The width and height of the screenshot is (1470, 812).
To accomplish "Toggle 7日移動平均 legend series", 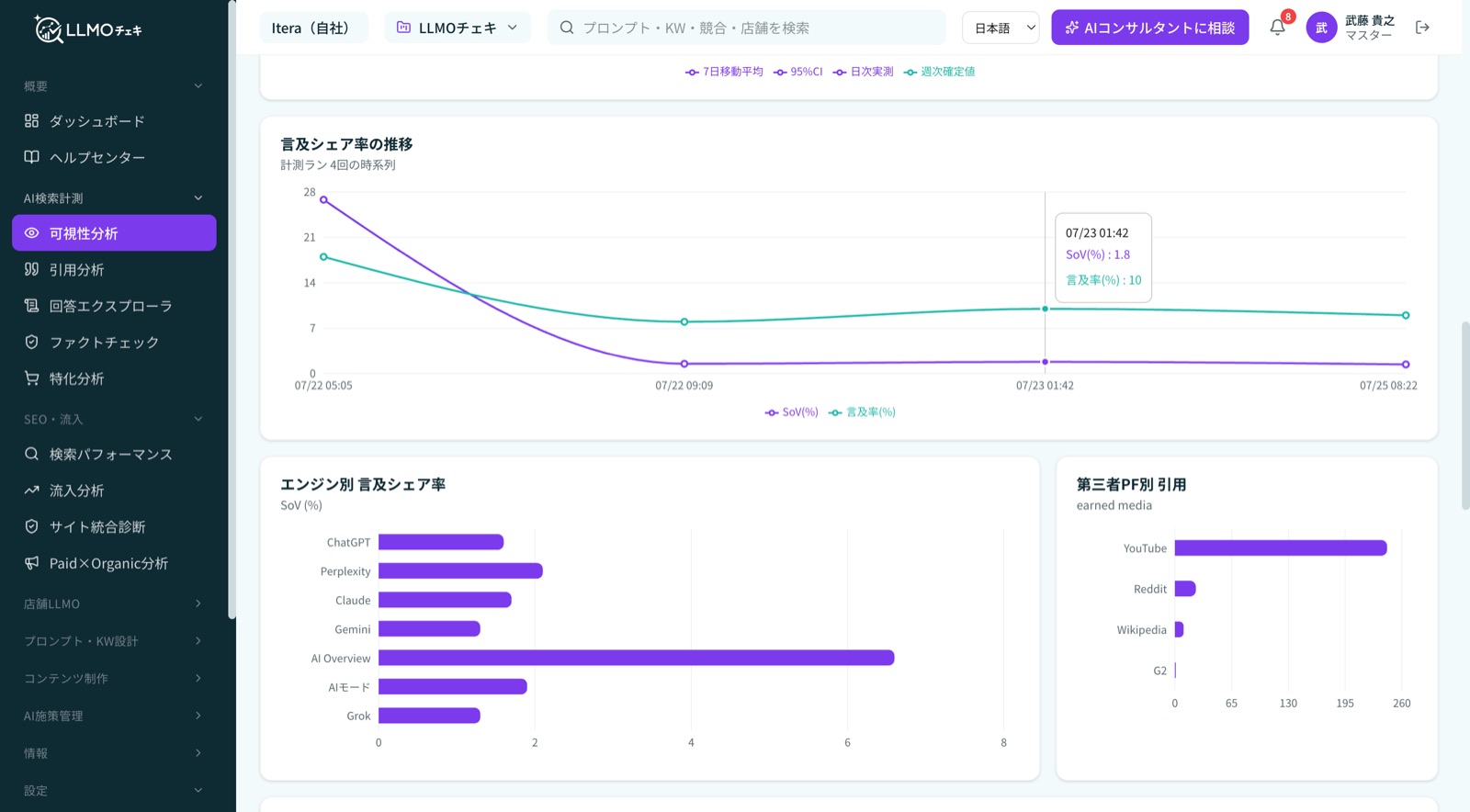I will point(724,72).
